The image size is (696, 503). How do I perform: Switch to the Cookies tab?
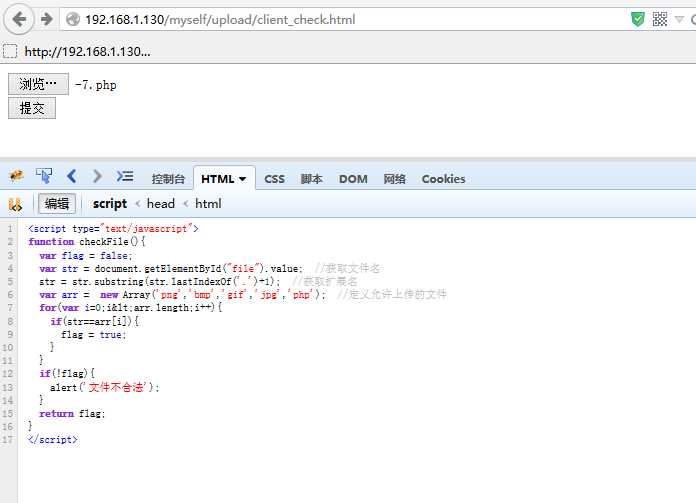(443, 179)
